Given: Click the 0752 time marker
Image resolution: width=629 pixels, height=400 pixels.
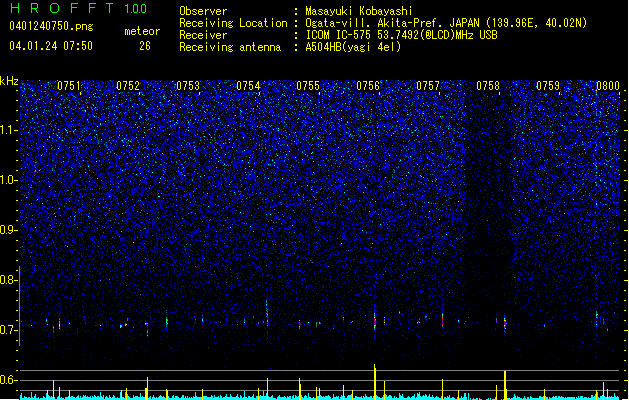Looking at the screenshot, I should tap(128, 85).
